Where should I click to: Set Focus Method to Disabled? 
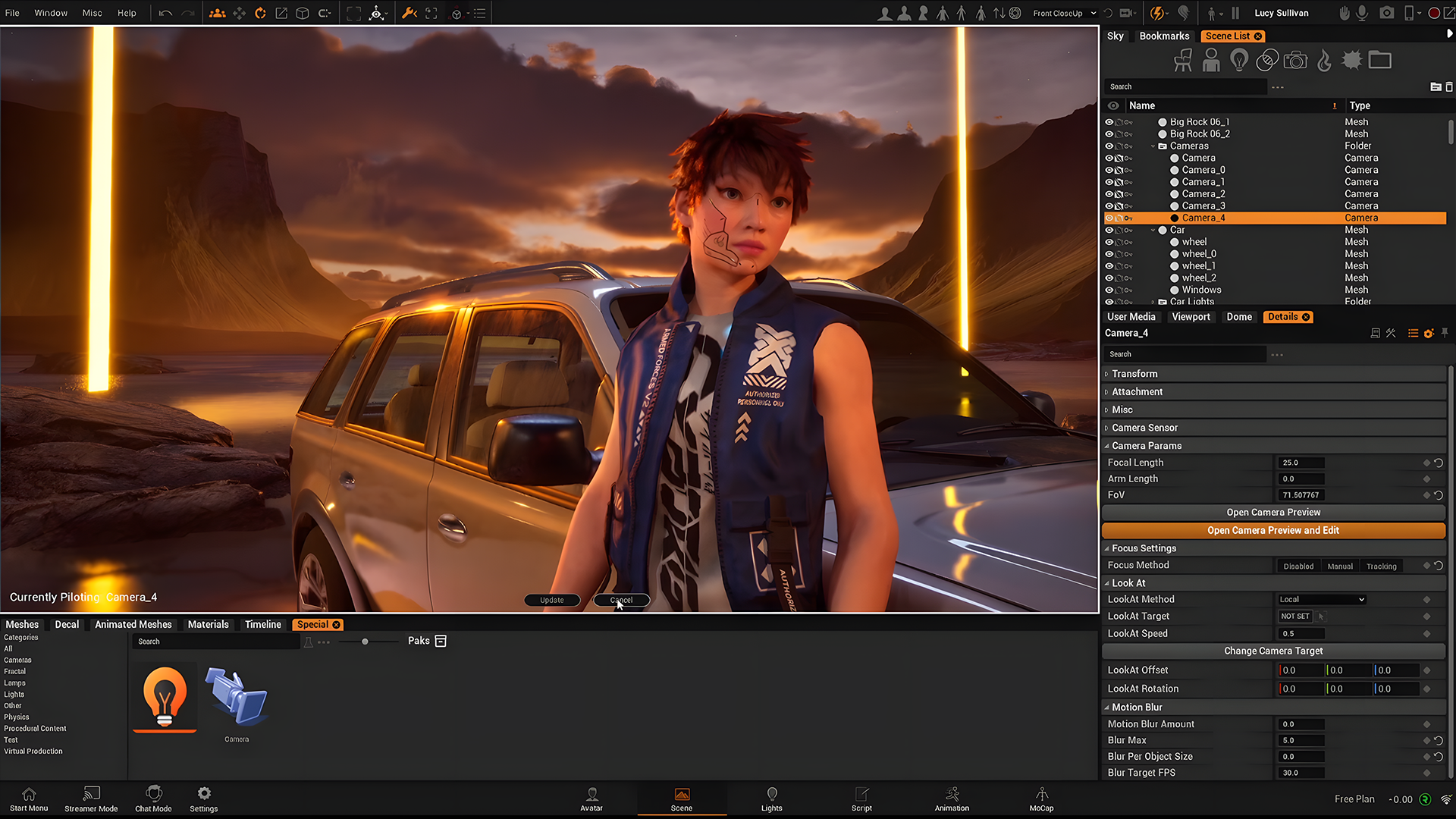pyautogui.click(x=1298, y=566)
